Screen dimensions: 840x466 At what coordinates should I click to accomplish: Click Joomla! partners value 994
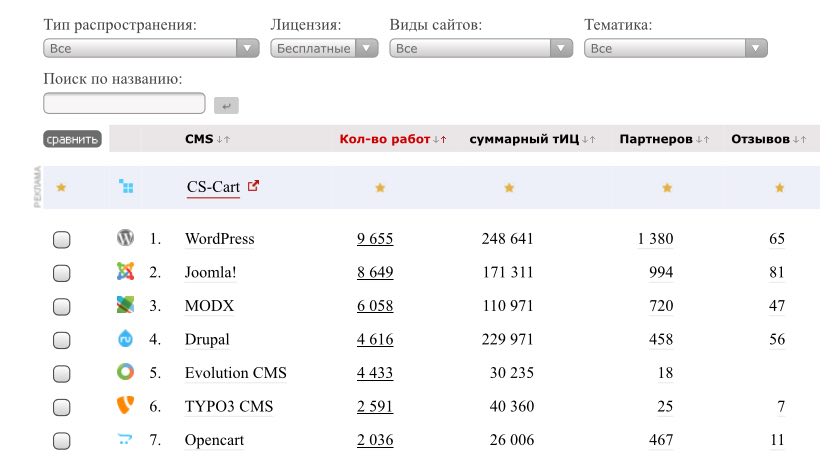pos(661,273)
